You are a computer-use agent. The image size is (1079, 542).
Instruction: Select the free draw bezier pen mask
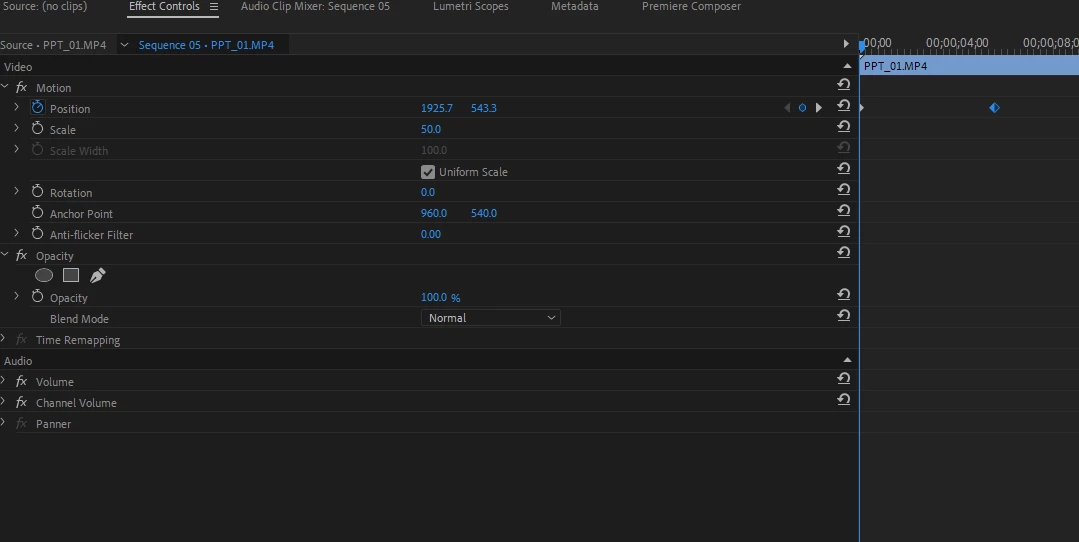pos(98,276)
